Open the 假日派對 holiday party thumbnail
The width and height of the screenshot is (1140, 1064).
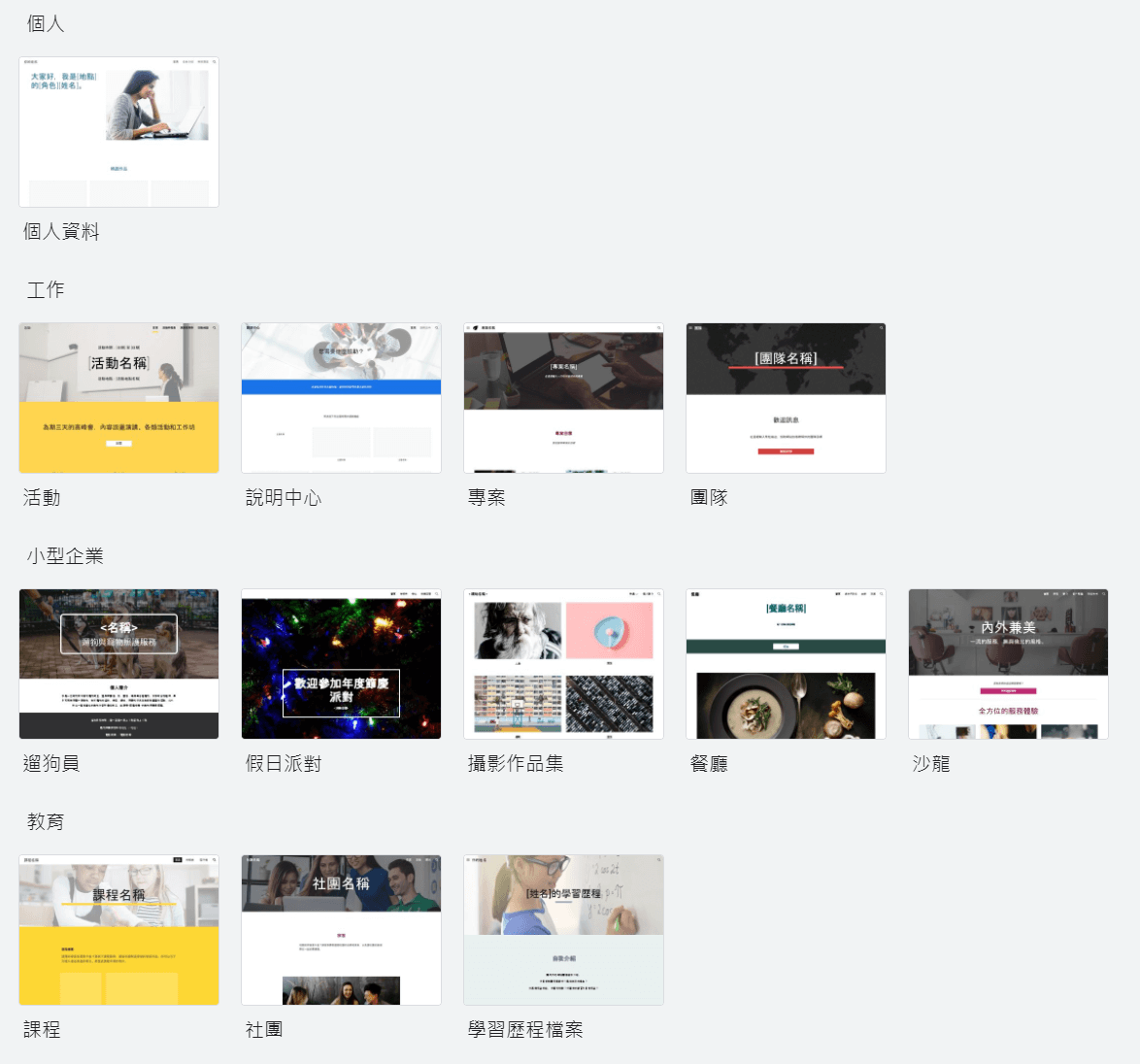point(341,664)
